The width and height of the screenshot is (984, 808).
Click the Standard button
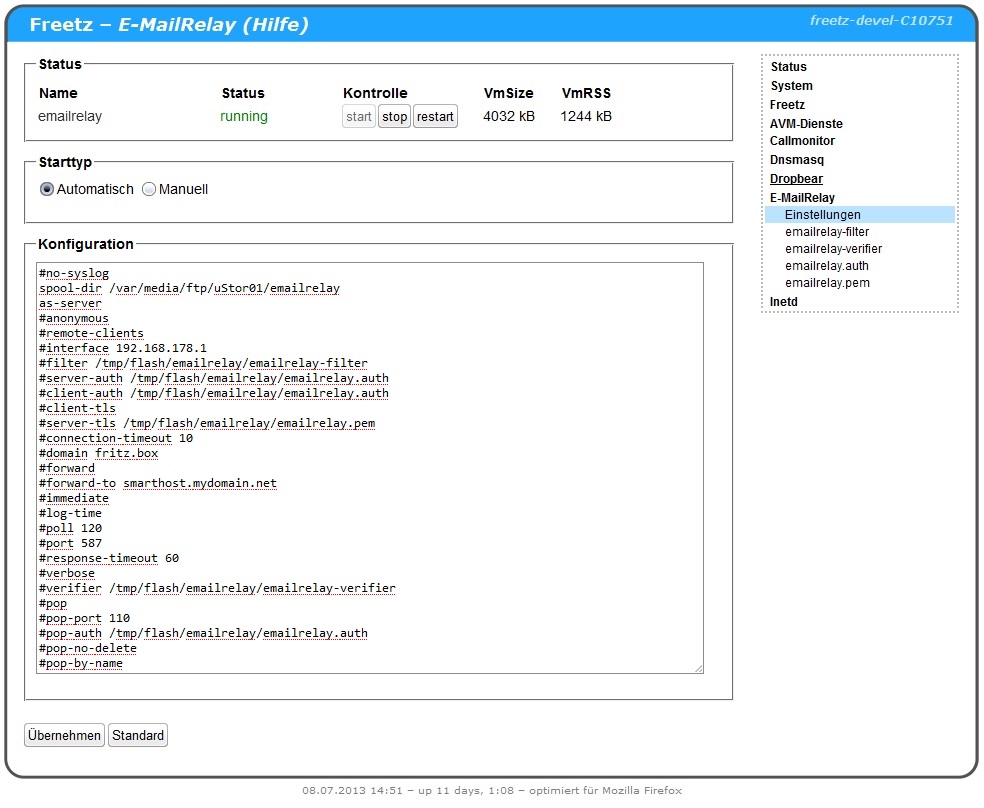click(138, 736)
